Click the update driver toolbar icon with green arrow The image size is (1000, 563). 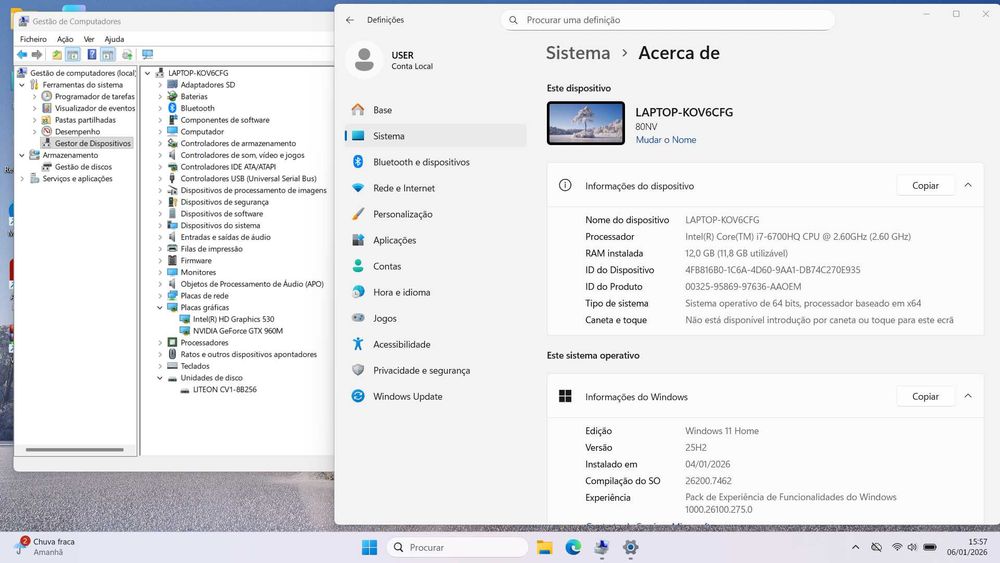[x=127, y=55]
